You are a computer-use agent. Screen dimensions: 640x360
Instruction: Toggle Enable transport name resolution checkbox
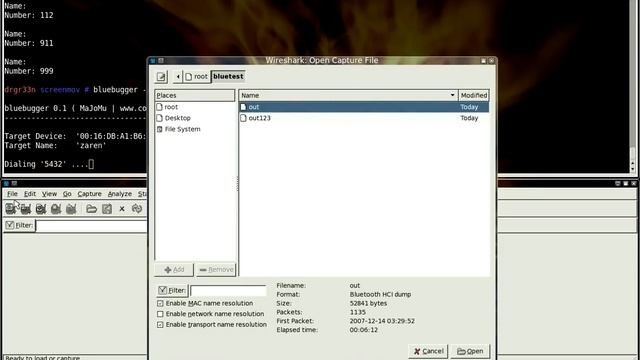(160, 324)
